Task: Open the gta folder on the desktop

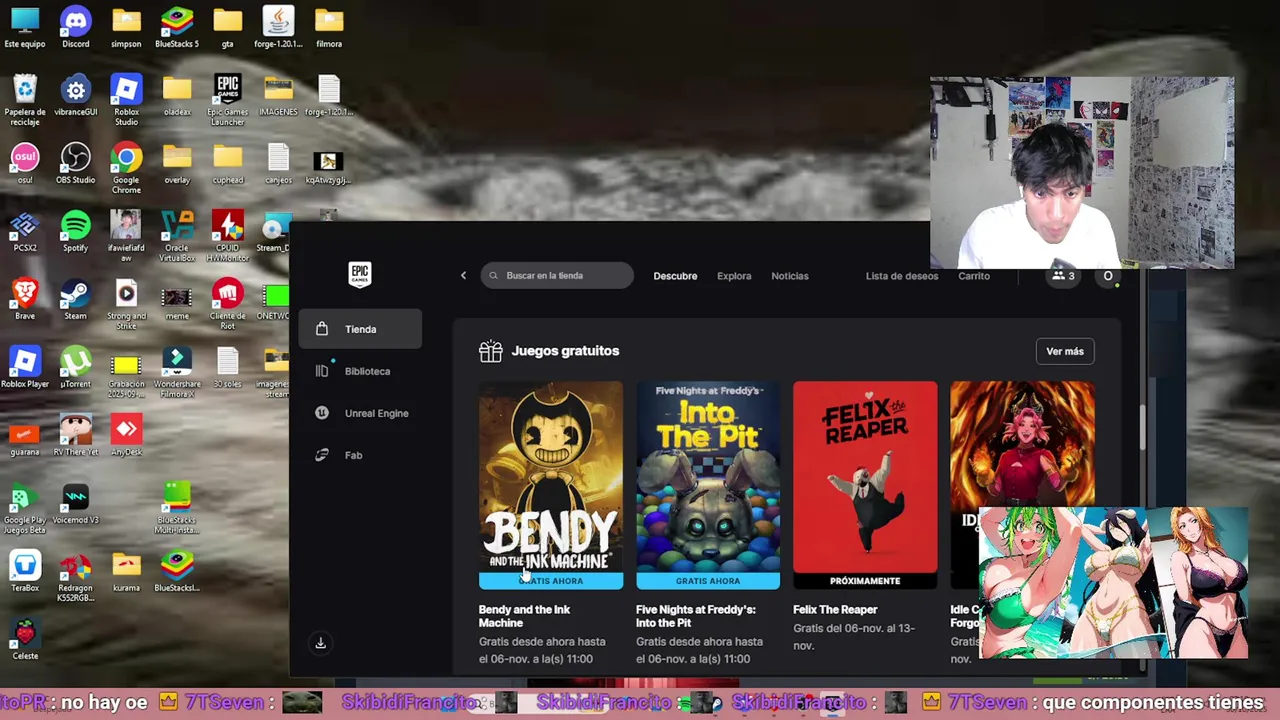Action: tap(227, 27)
